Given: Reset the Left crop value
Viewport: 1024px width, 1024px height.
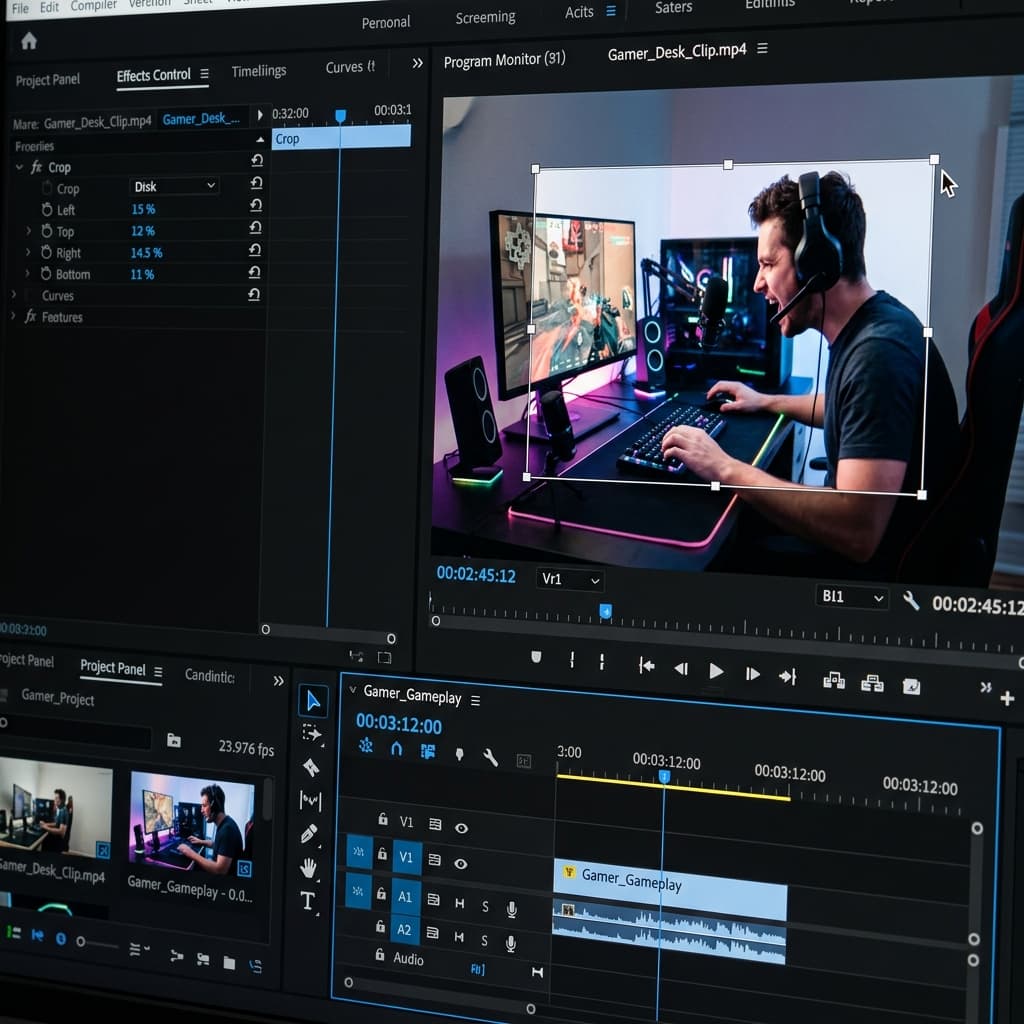Looking at the screenshot, I should [x=256, y=205].
